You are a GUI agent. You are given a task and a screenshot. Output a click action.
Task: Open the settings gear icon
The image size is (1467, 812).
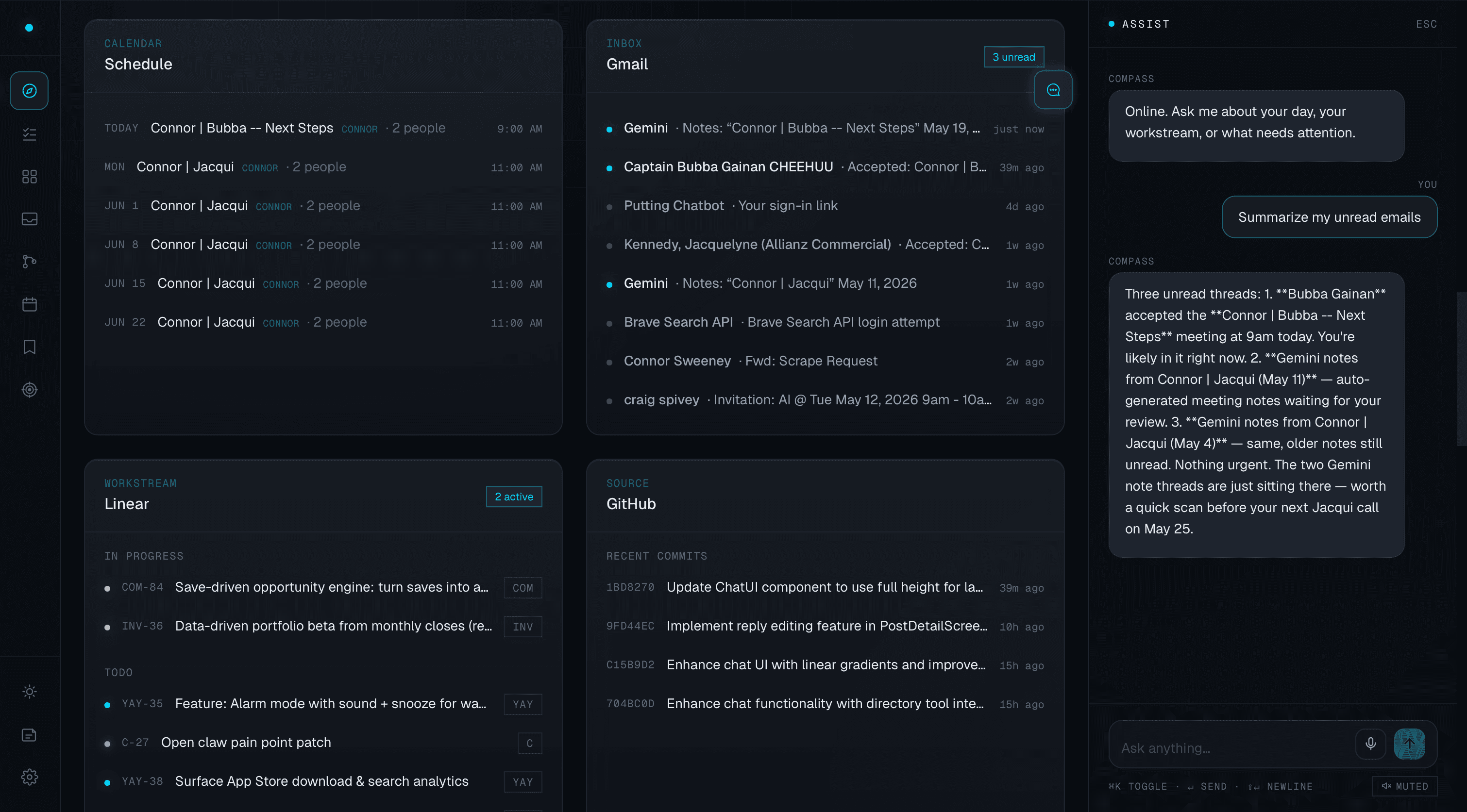point(29,777)
